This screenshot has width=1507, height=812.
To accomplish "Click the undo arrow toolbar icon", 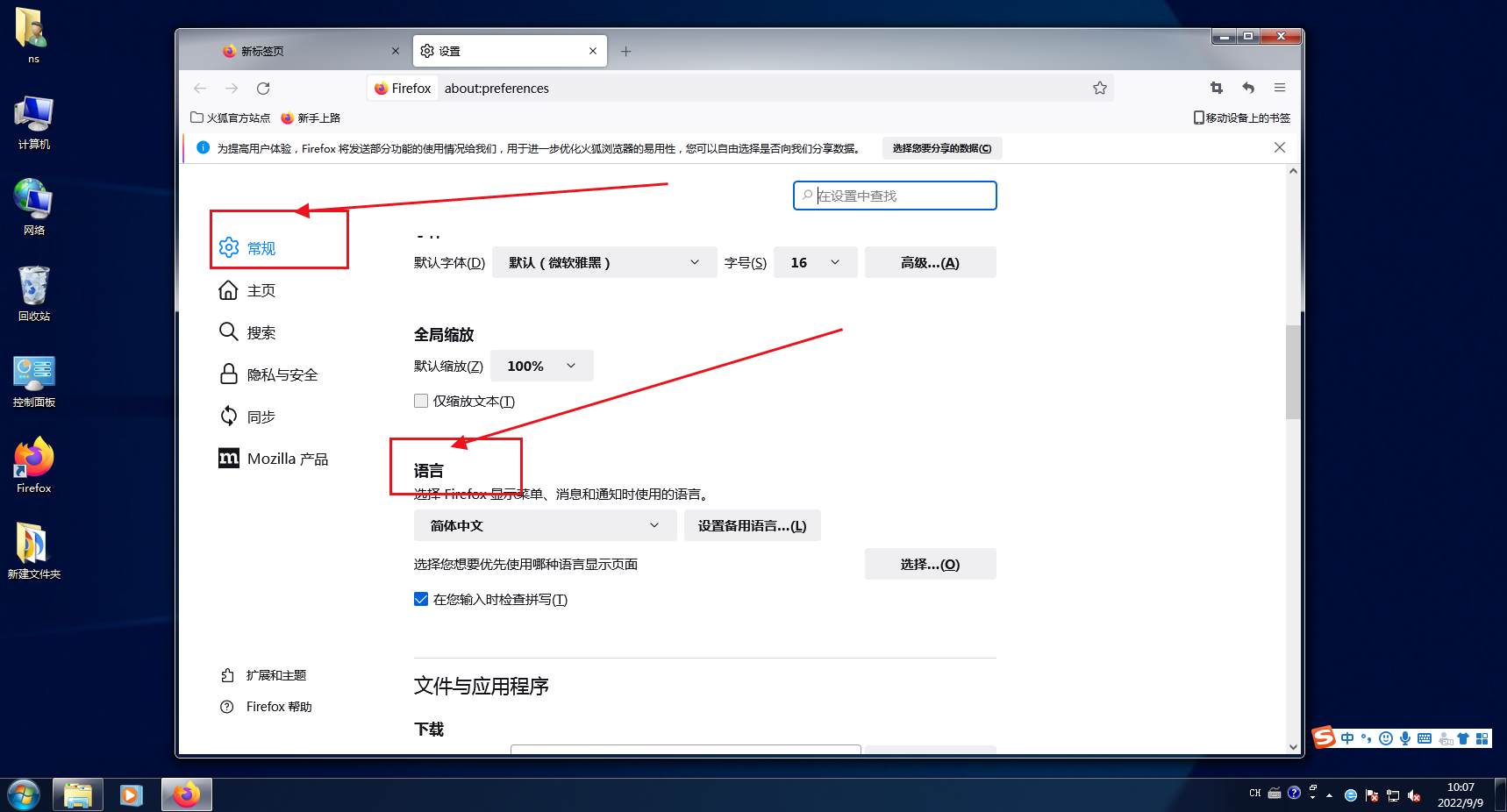I will pyautogui.click(x=1248, y=88).
